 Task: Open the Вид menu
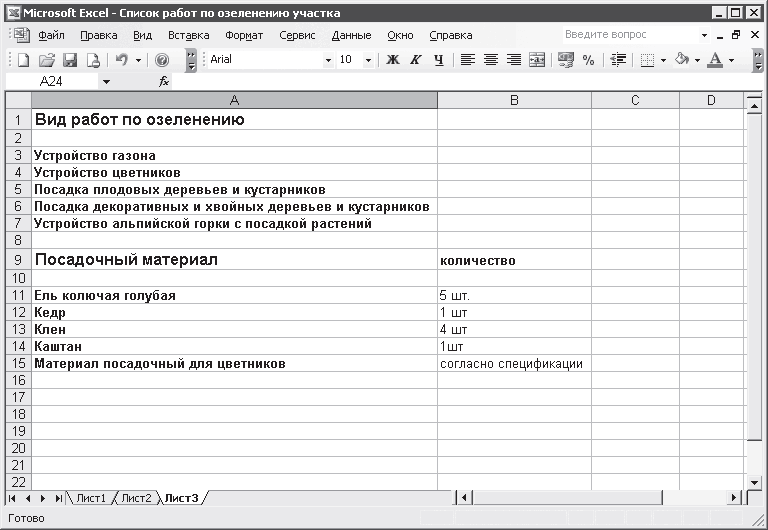point(143,35)
